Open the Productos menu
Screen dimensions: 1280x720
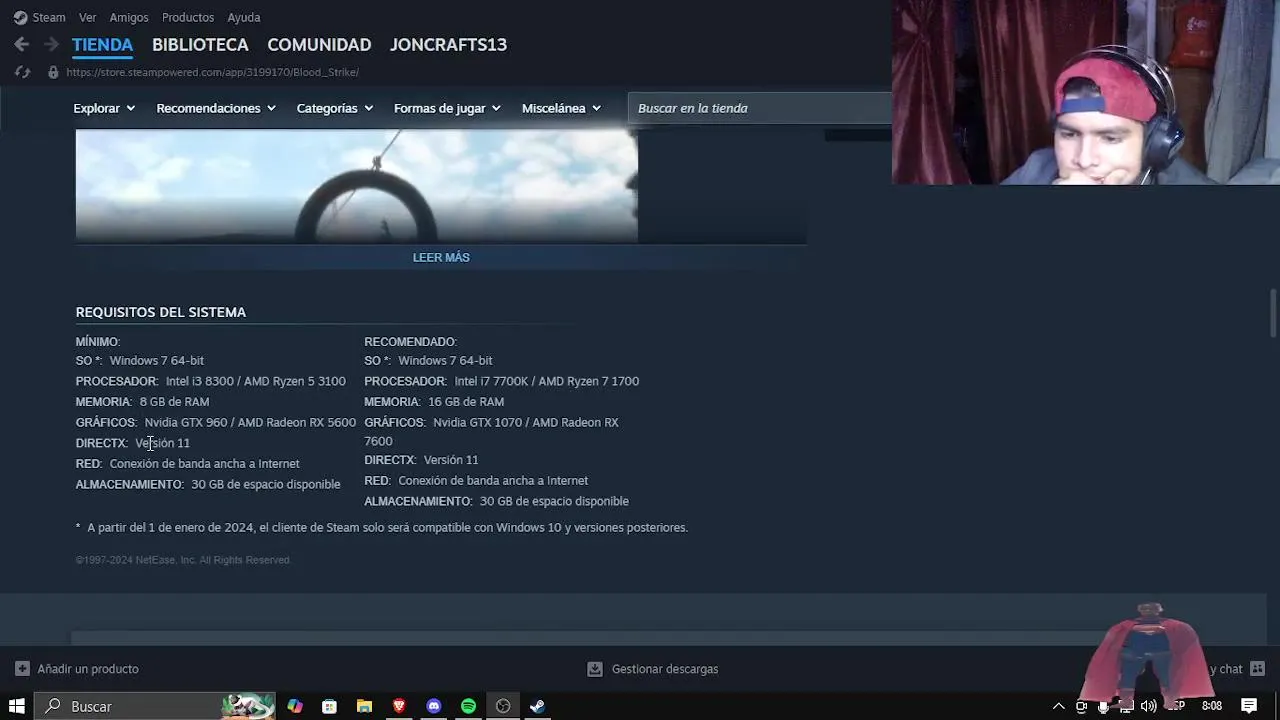(188, 17)
